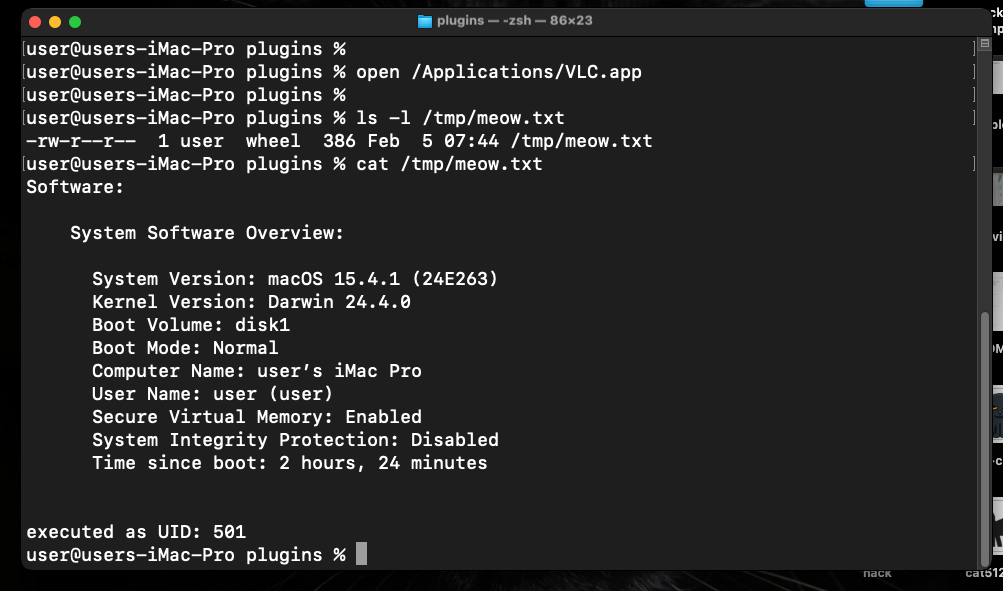1003x591 pixels.
Task: Click the blue window peeking at top right
Action: pyautogui.click(x=893, y=5)
